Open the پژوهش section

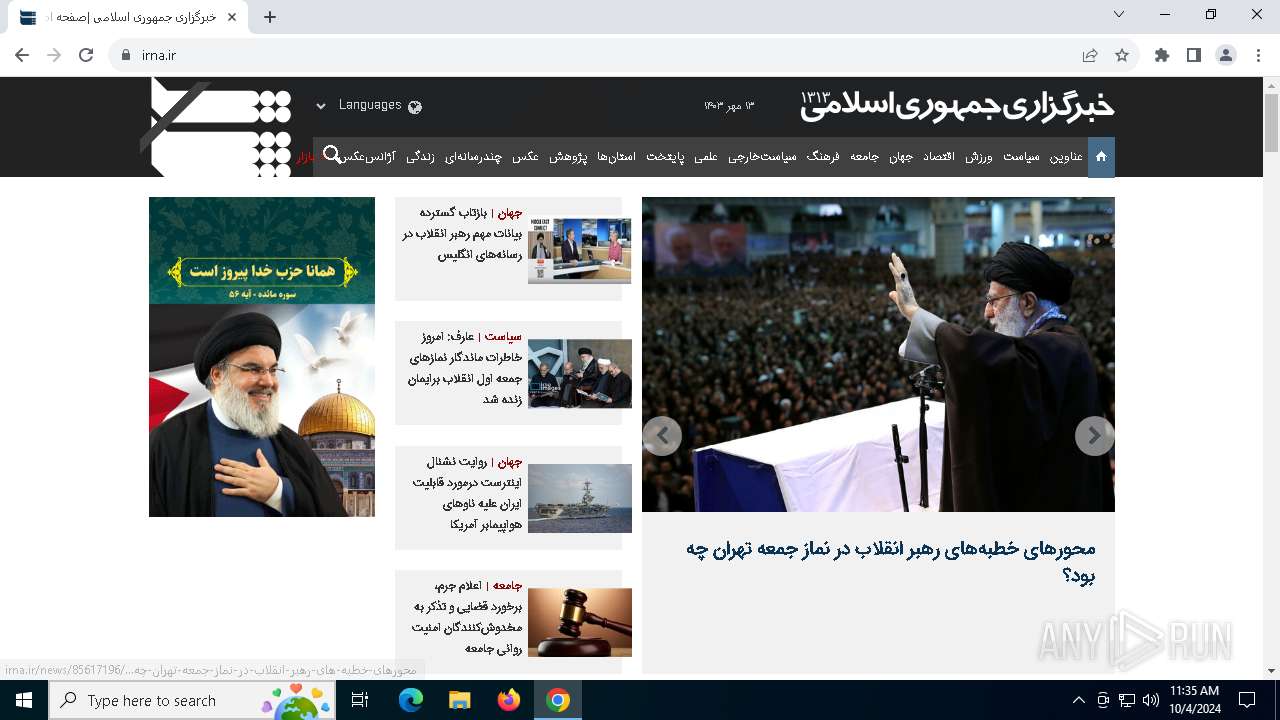tap(568, 157)
